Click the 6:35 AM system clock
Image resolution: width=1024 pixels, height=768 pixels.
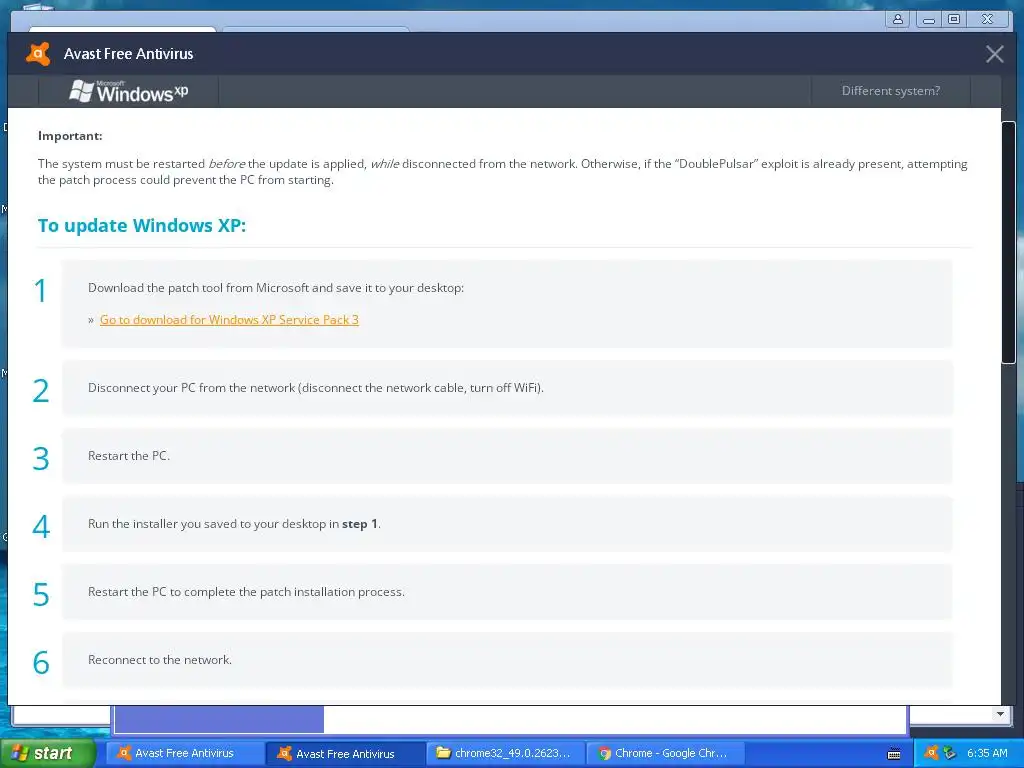[x=987, y=753]
